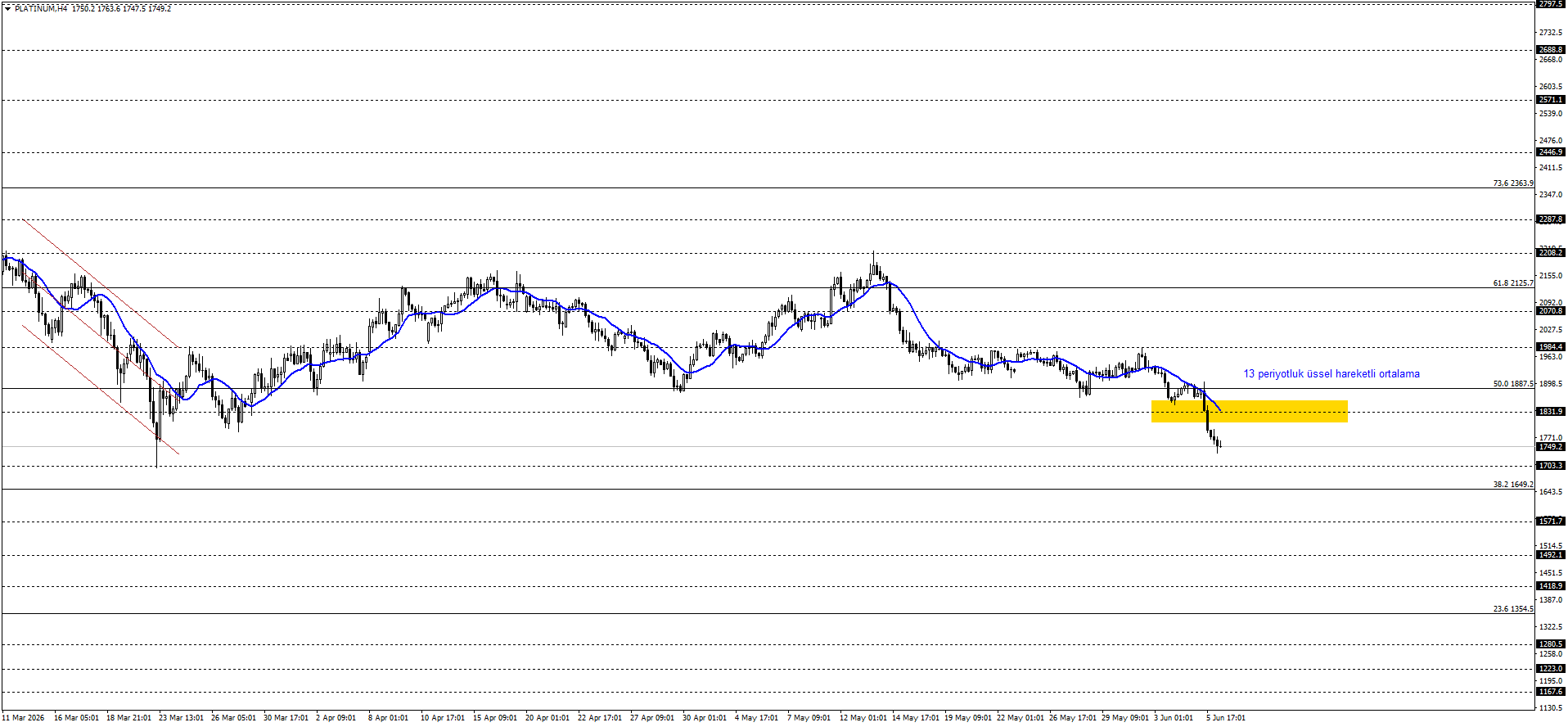
Task: Click the 1571.7 price level tag
Action: point(1551,522)
